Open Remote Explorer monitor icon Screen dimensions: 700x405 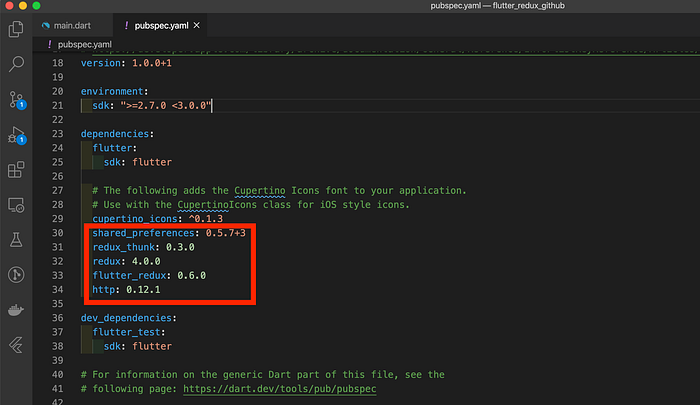(16, 205)
